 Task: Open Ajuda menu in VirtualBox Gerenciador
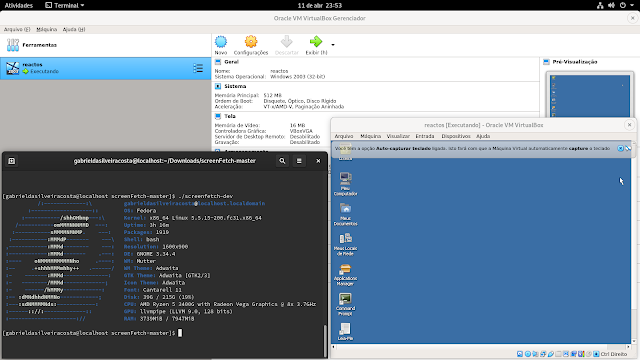[74, 29]
